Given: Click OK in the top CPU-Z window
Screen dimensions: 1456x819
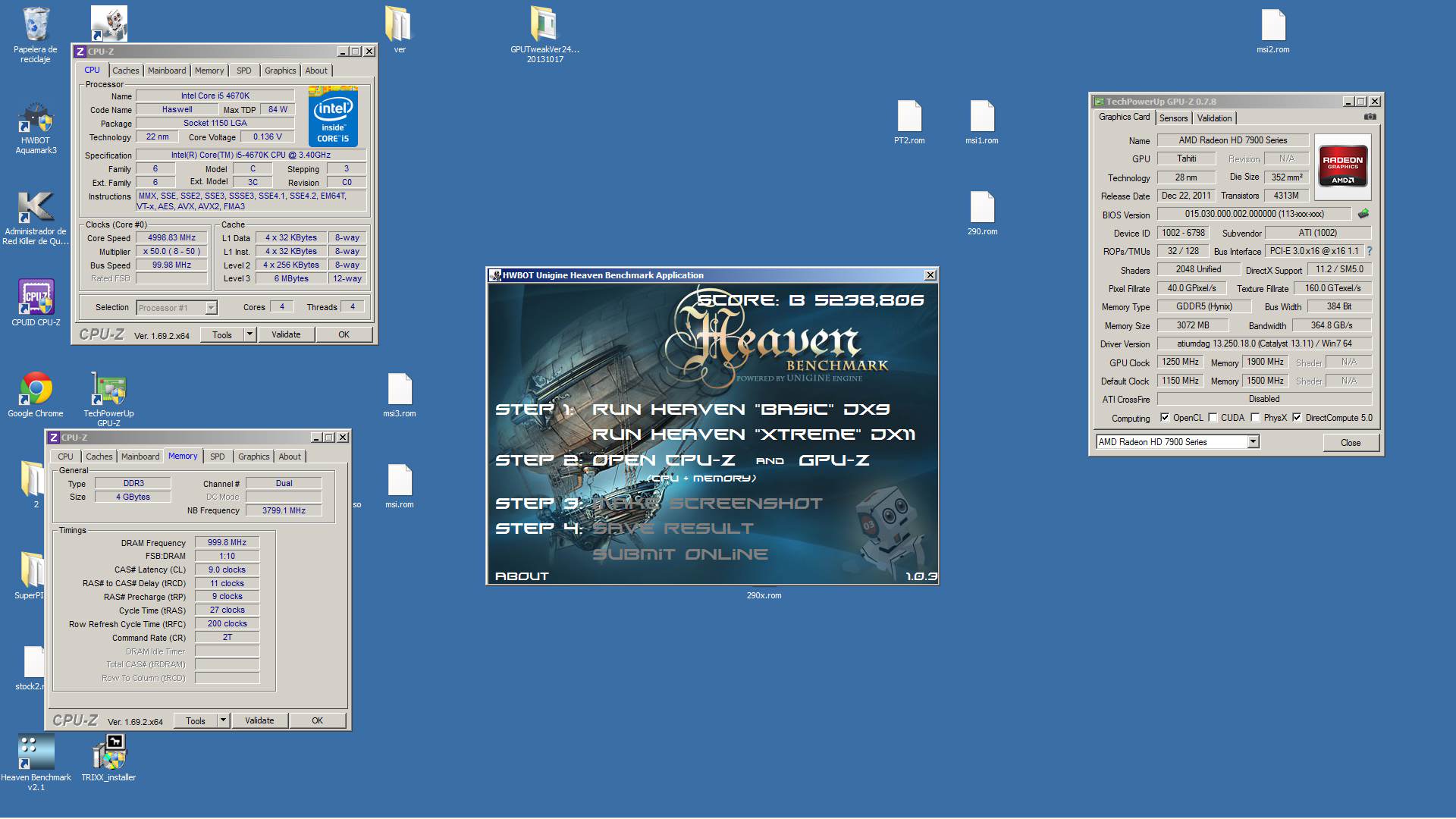Looking at the screenshot, I should coord(344,334).
